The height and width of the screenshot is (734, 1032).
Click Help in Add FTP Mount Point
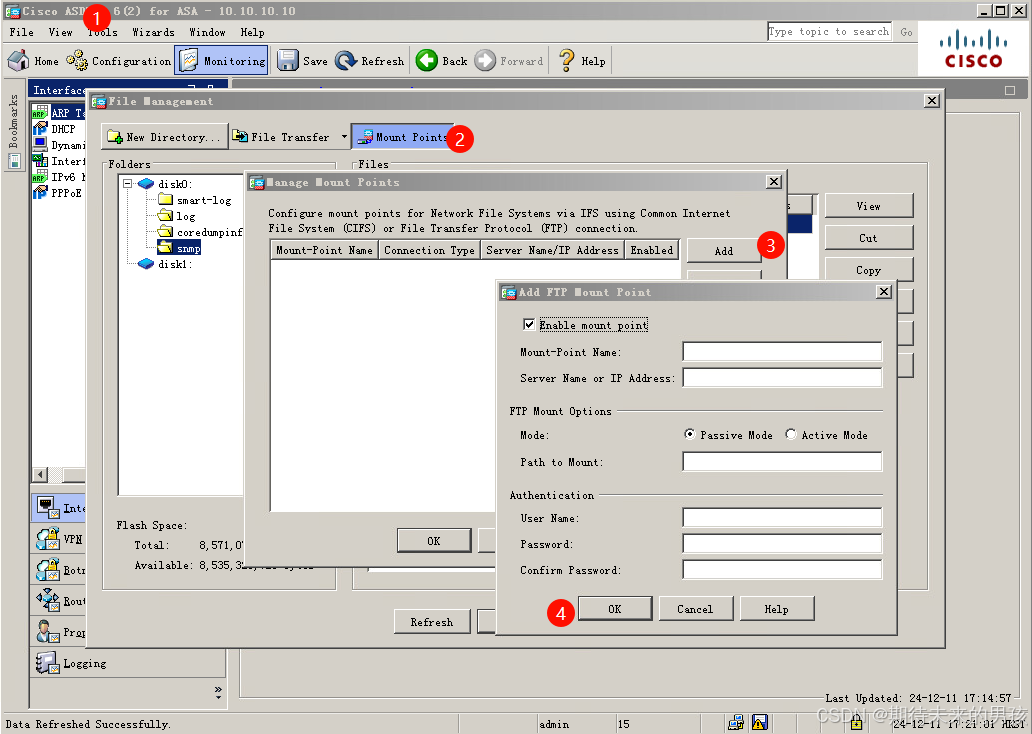[x=777, y=609]
